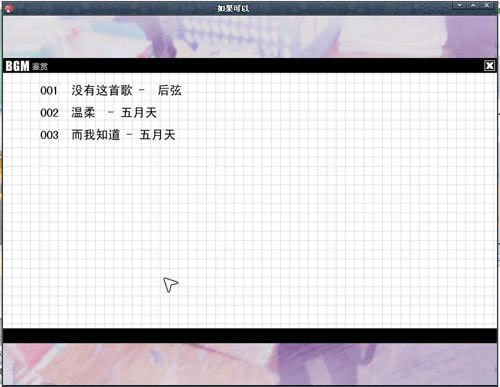Viewport: 500px width, 387px height.
Task: Minimize the window with the down chevron button
Action: (x=459, y=5)
